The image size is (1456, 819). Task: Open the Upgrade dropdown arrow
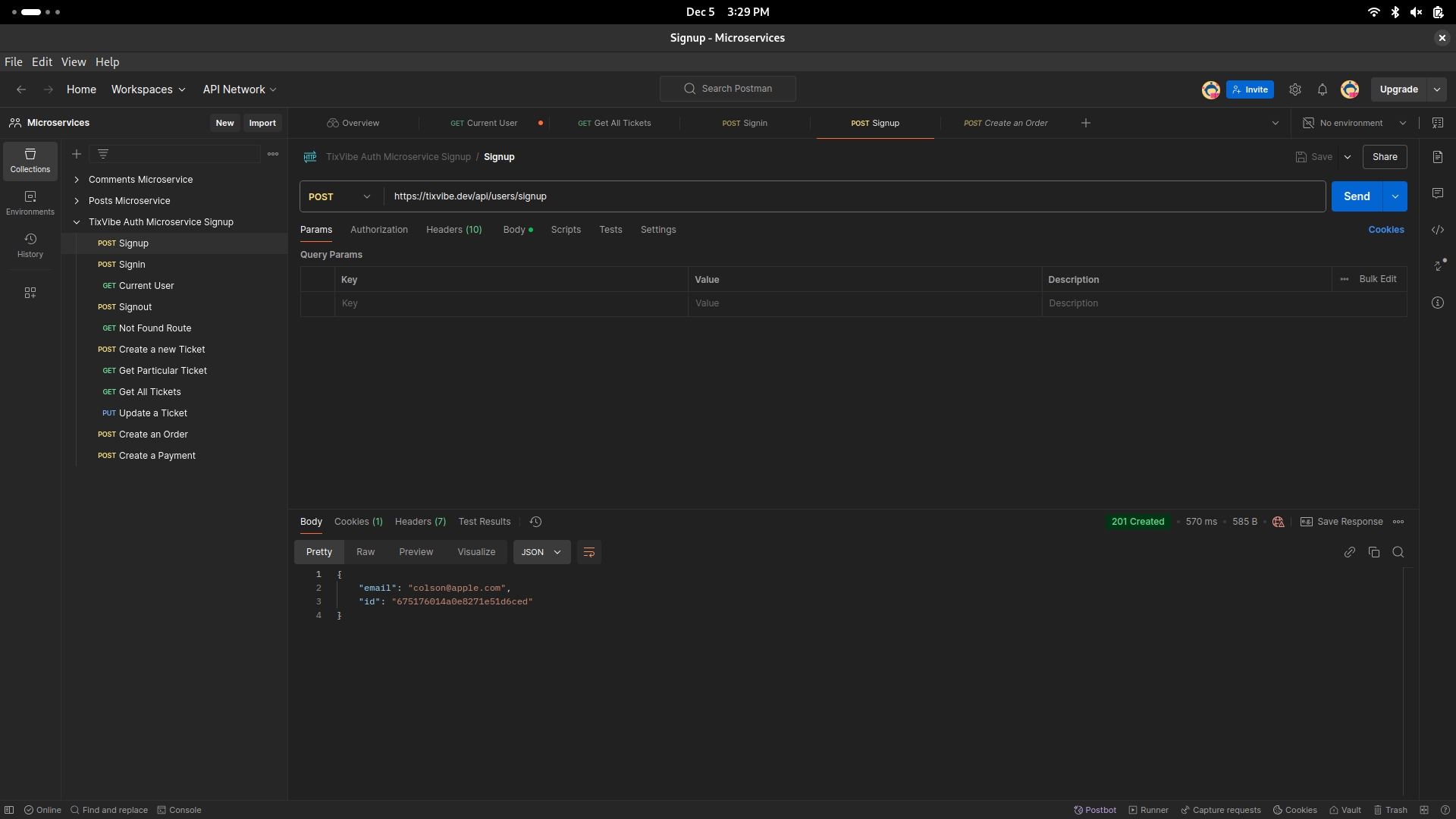click(x=1437, y=89)
